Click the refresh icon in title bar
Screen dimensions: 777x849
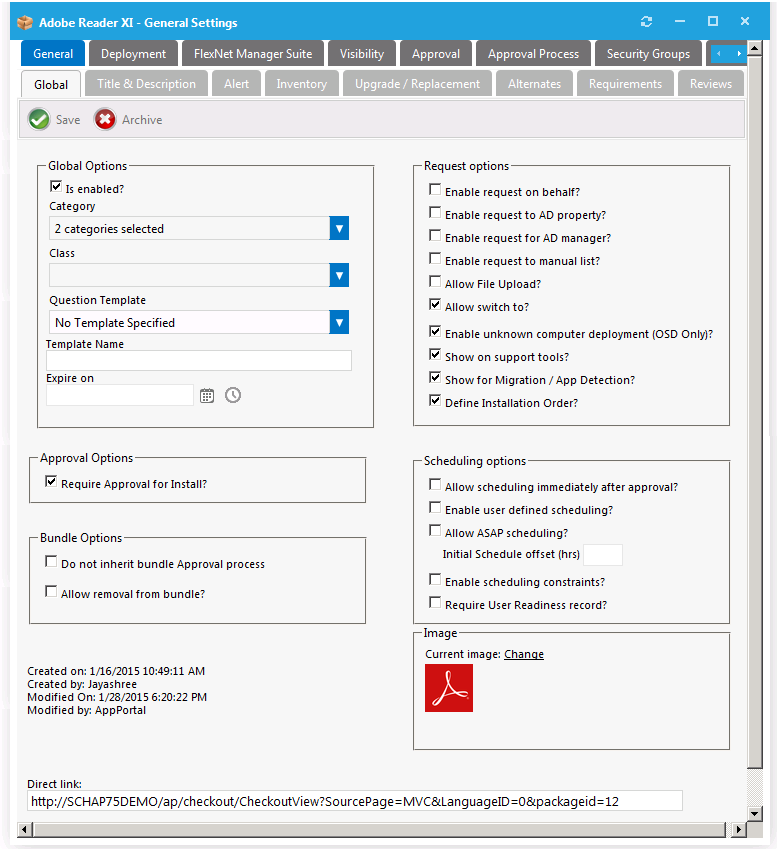(x=646, y=21)
